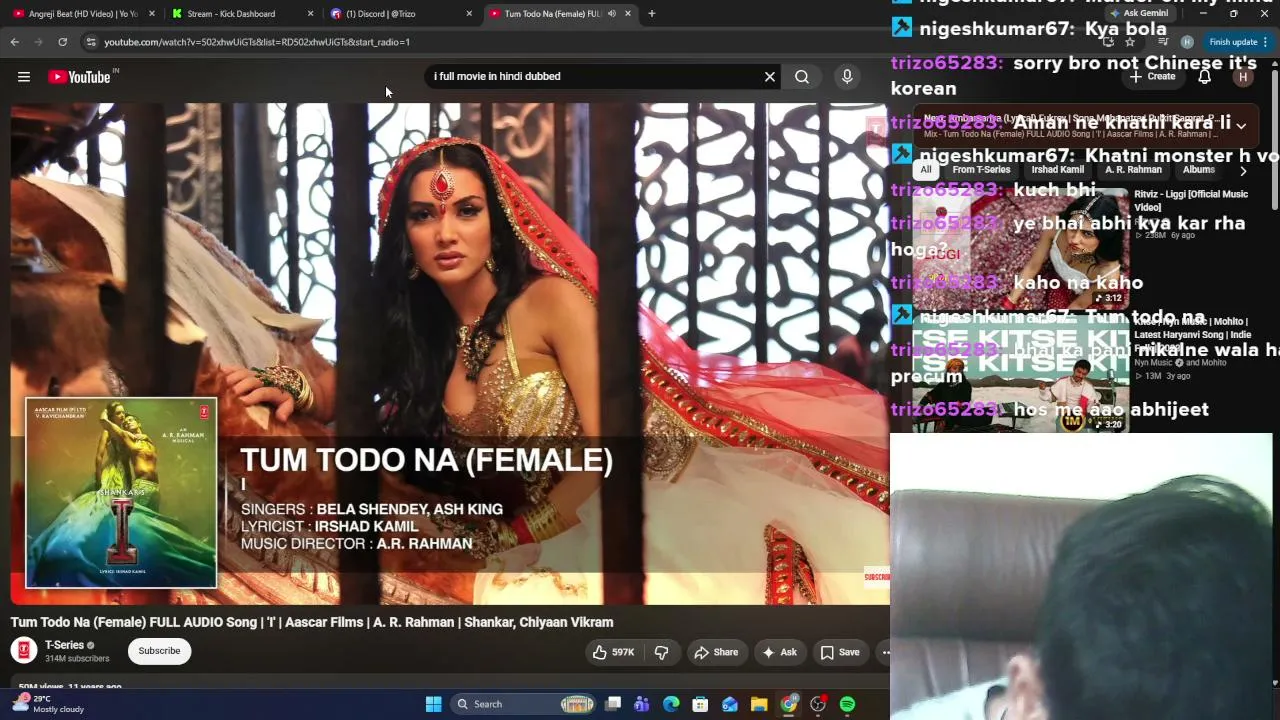Collapse the Mix playlist panel chevron

(1241, 126)
